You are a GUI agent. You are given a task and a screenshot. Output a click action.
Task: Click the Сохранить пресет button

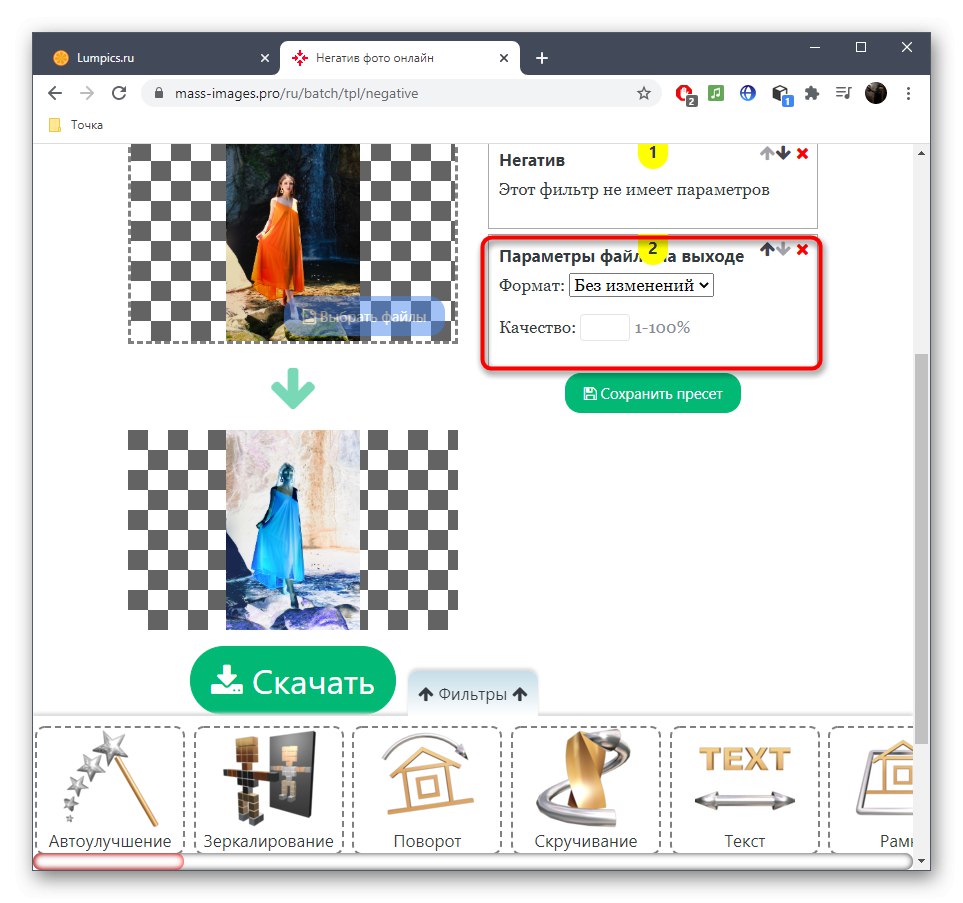653,394
